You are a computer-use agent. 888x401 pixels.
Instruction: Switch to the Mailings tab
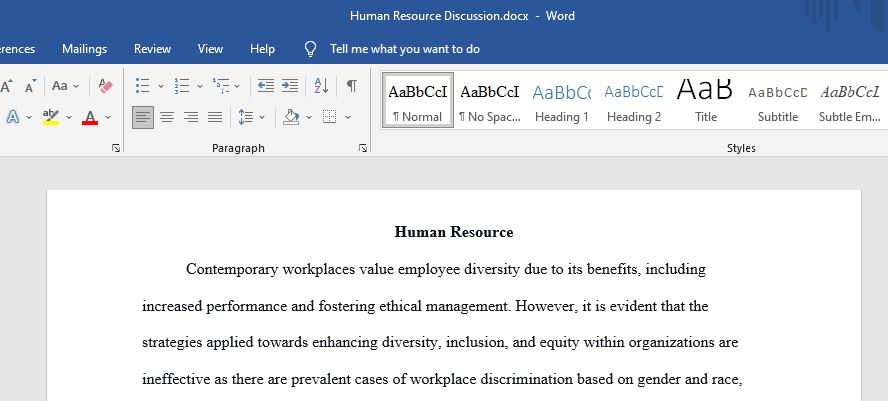(x=84, y=49)
